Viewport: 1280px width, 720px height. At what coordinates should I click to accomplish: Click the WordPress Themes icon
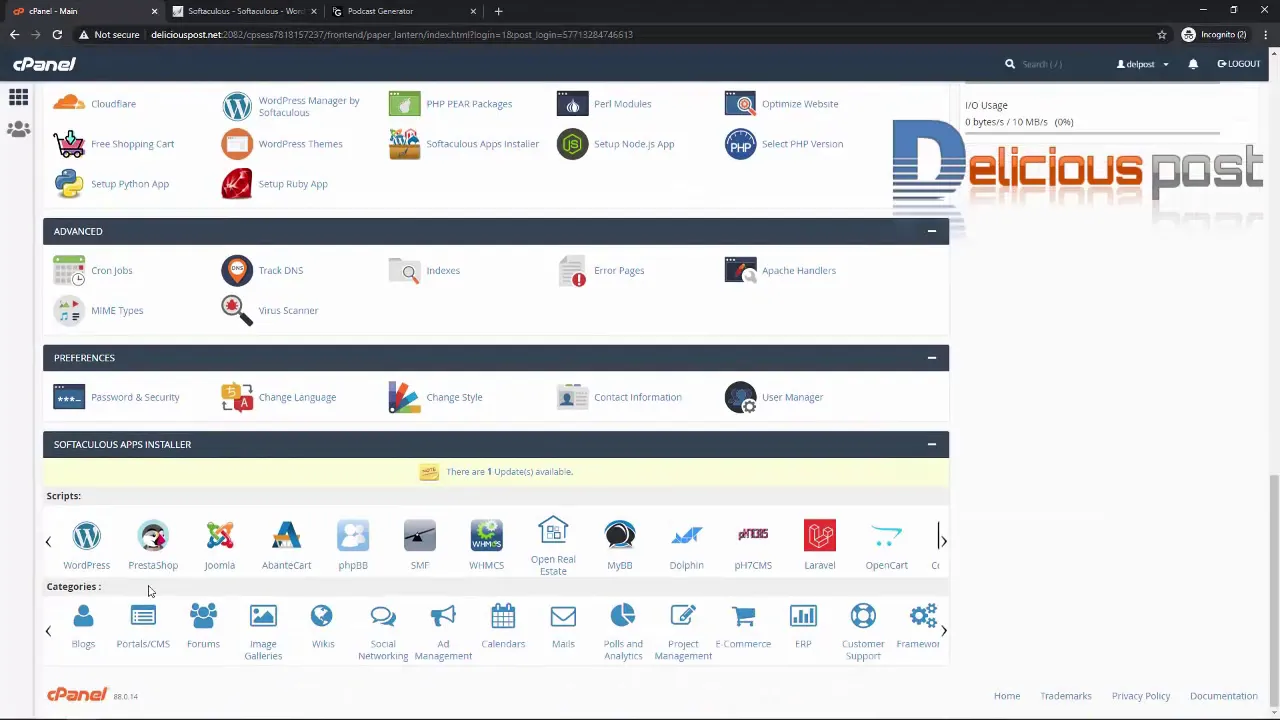(x=237, y=144)
